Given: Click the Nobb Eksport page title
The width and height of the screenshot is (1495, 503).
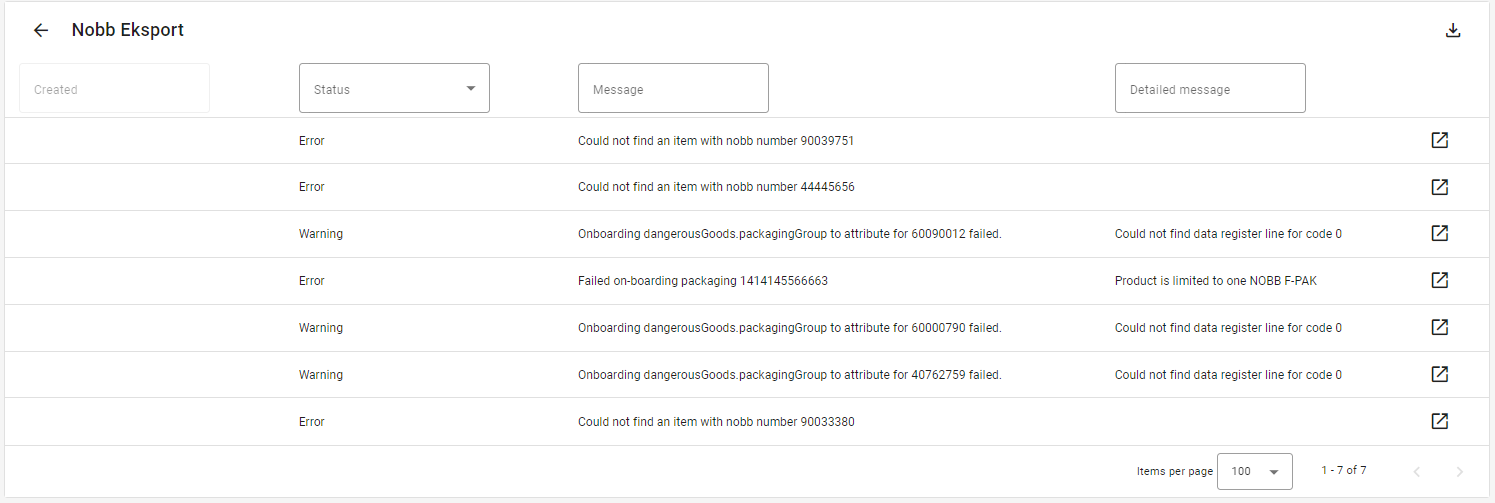Looking at the screenshot, I should click(x=128, y=30).
